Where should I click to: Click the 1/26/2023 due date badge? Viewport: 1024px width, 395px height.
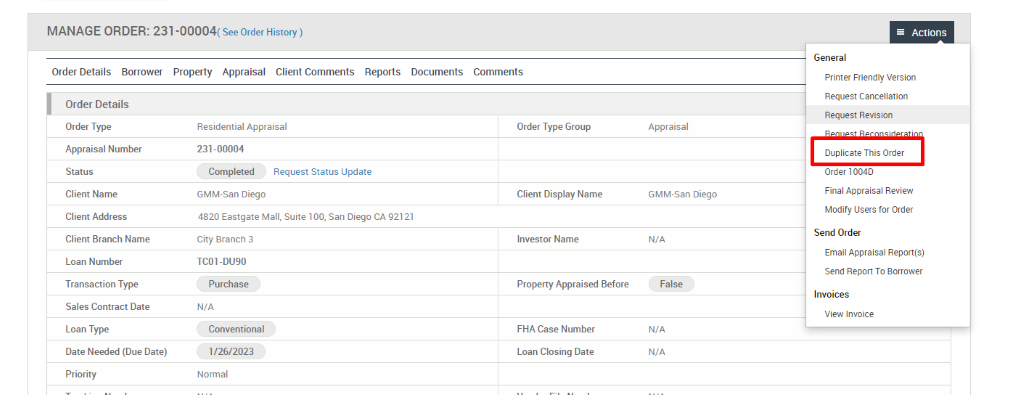231,351
